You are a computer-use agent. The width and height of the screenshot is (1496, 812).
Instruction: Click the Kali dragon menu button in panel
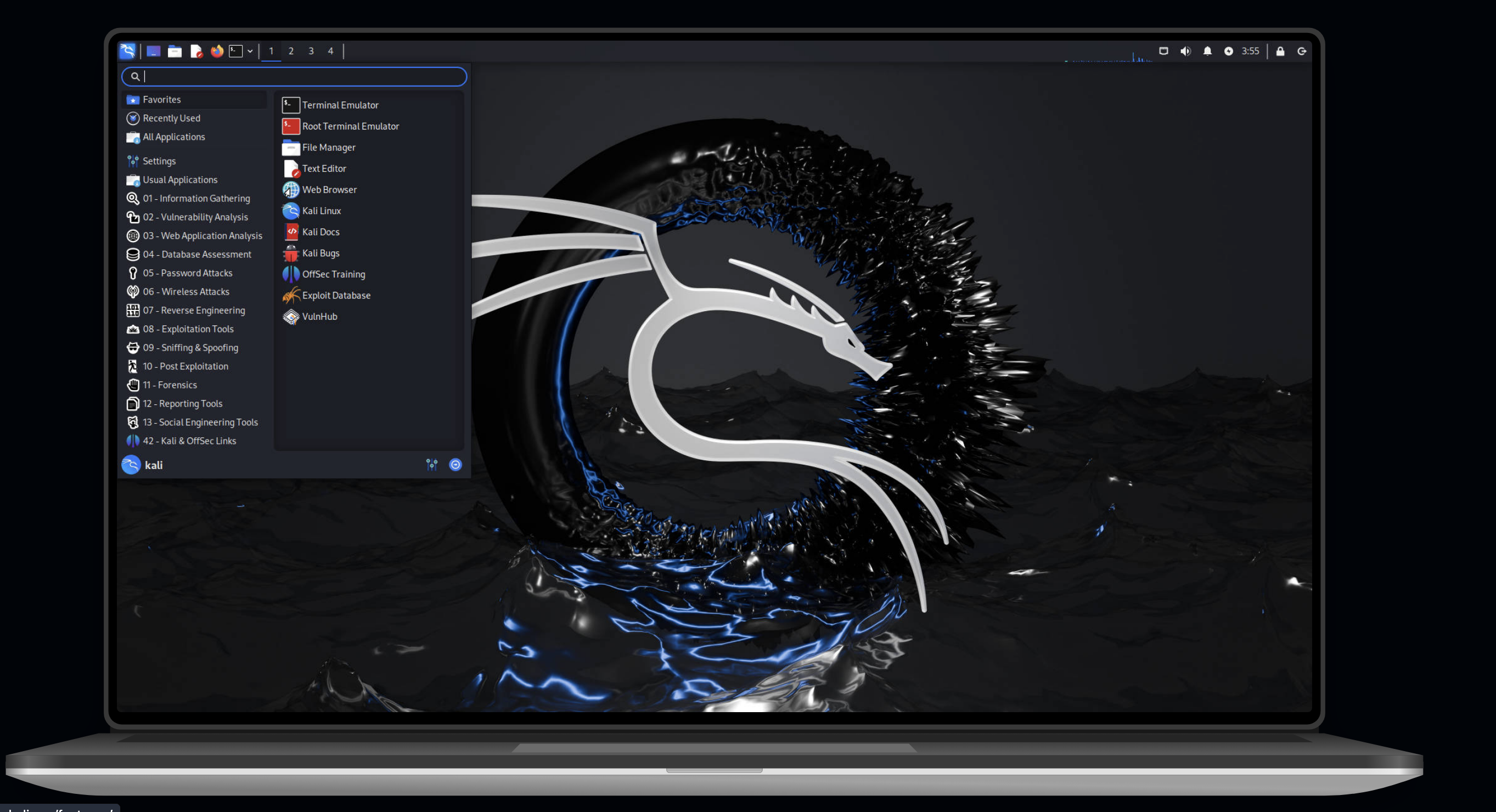[127, 51]
